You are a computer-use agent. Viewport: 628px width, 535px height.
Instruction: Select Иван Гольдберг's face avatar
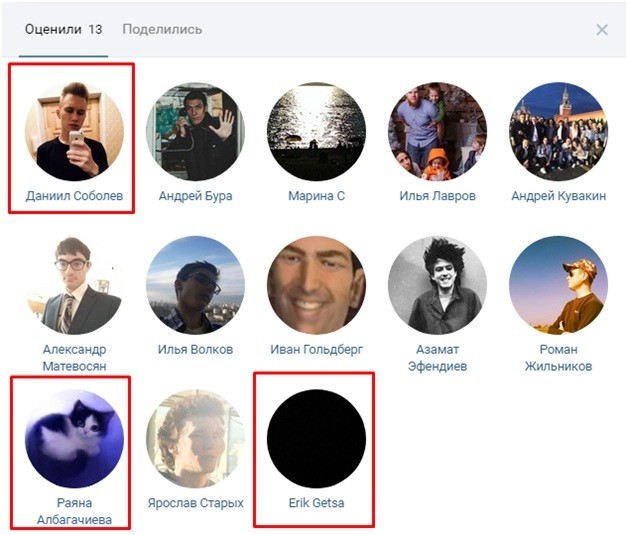(x=316, y=285)
